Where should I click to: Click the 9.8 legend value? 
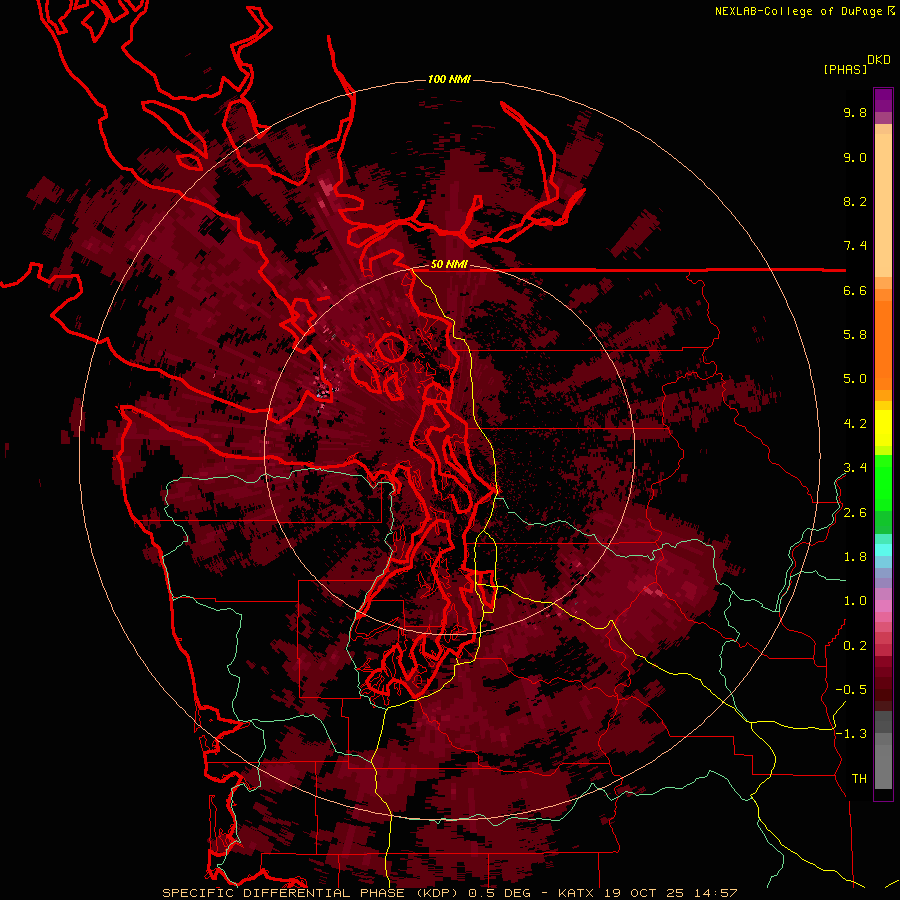[855, 112]
